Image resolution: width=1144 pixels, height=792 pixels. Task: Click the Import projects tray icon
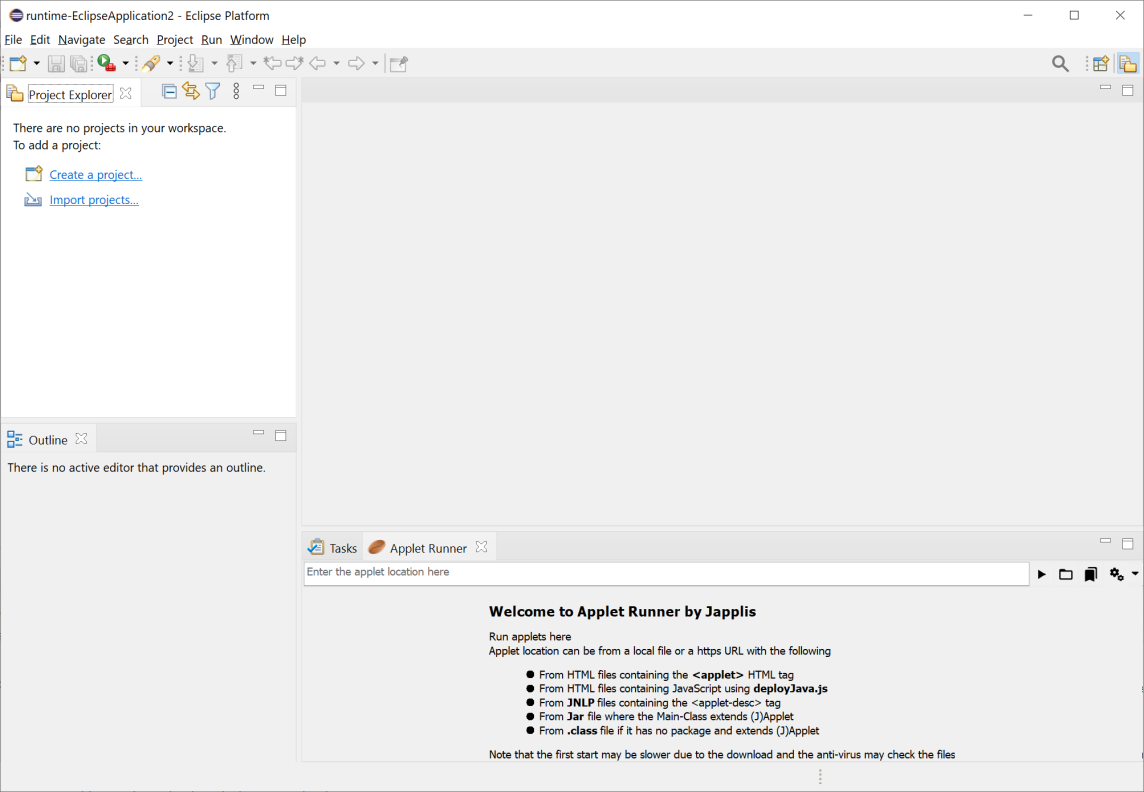[33, 199]
